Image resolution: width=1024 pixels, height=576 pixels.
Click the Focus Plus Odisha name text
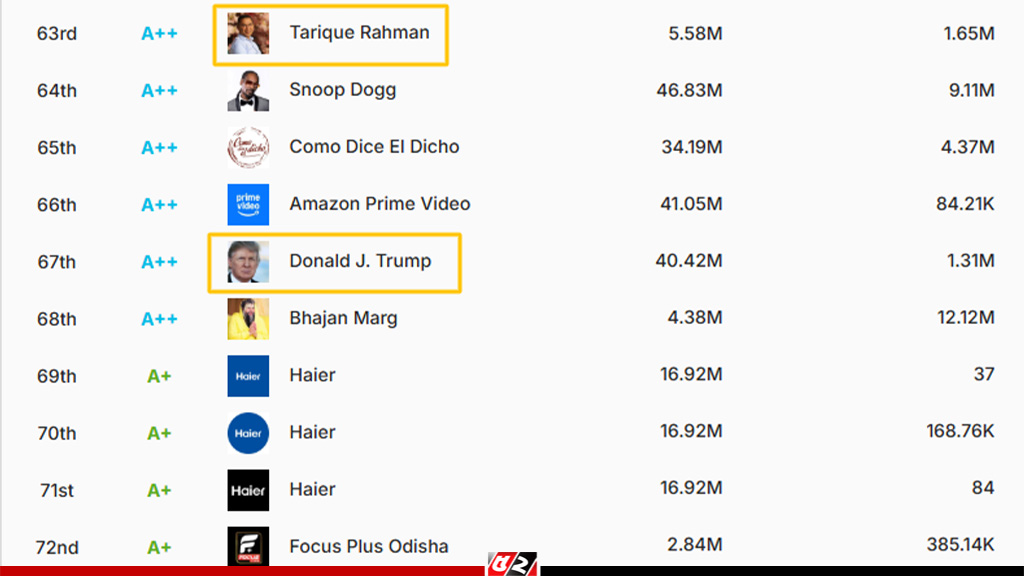[x=368, y=547]
